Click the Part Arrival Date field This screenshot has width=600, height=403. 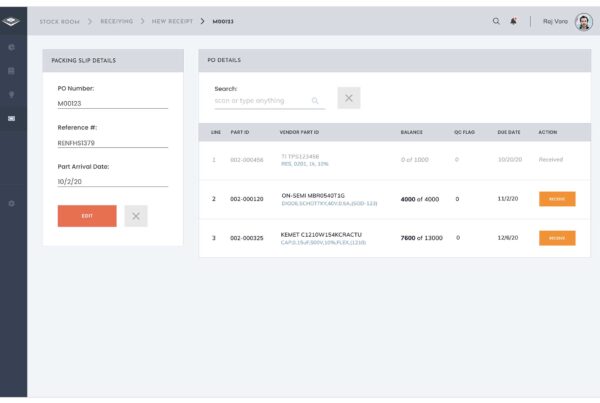[x=112, y=181]
